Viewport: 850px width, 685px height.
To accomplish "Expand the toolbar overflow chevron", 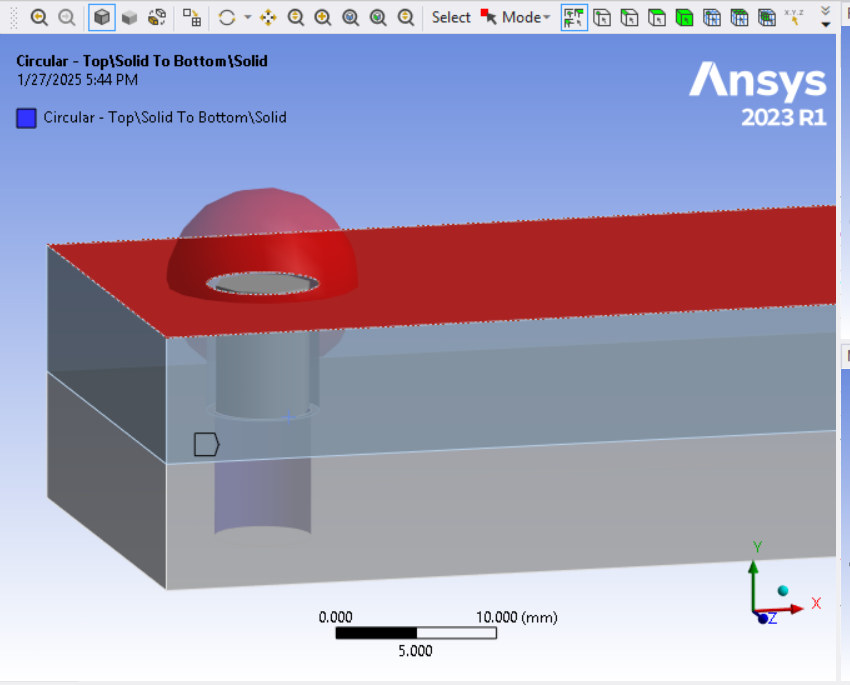I will [x=825, y=15].
